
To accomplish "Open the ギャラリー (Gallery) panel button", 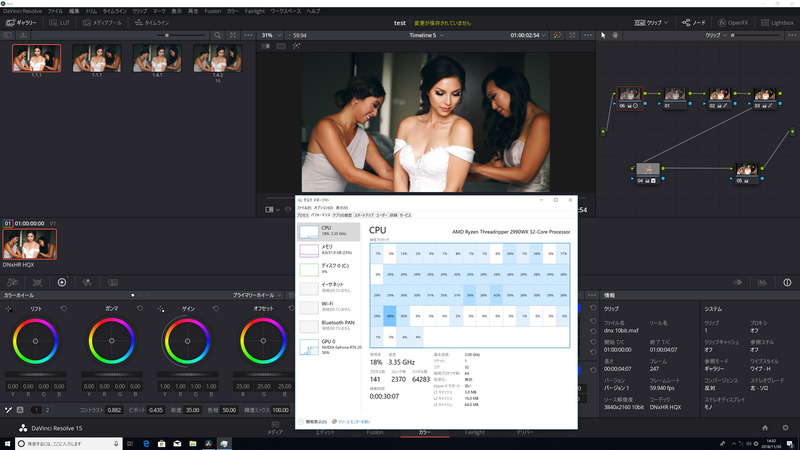I will coord(21,22).
